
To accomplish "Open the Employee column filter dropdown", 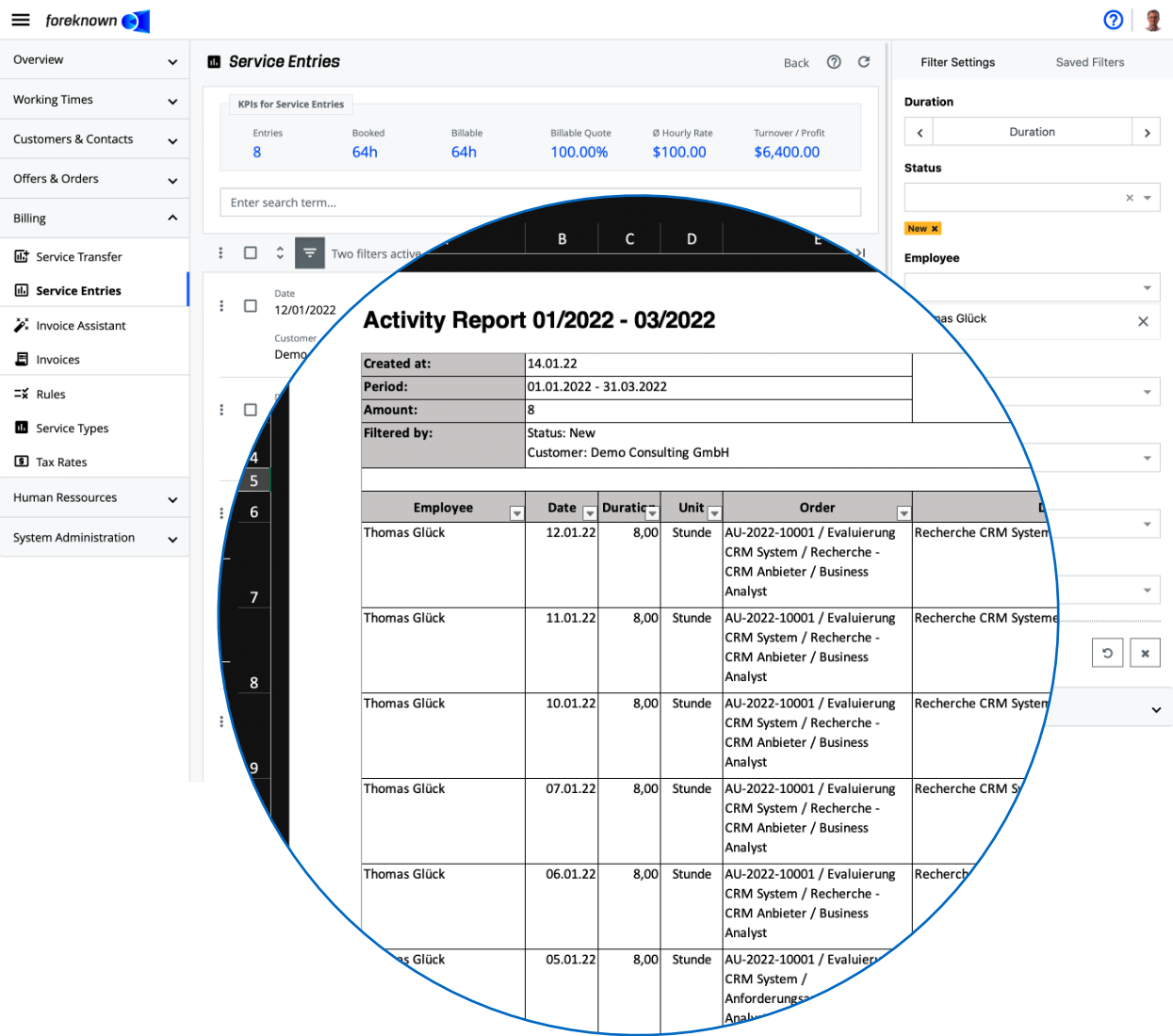I will click(516, 513).
